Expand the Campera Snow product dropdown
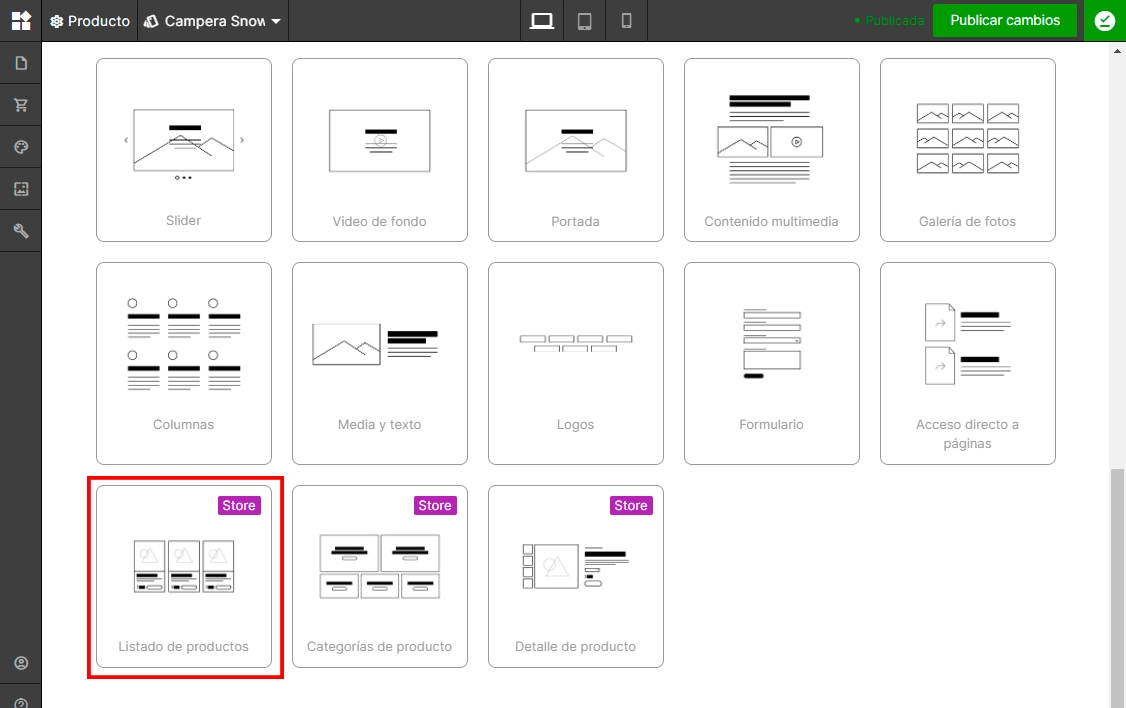The image size is (1126, 708). 213,21
